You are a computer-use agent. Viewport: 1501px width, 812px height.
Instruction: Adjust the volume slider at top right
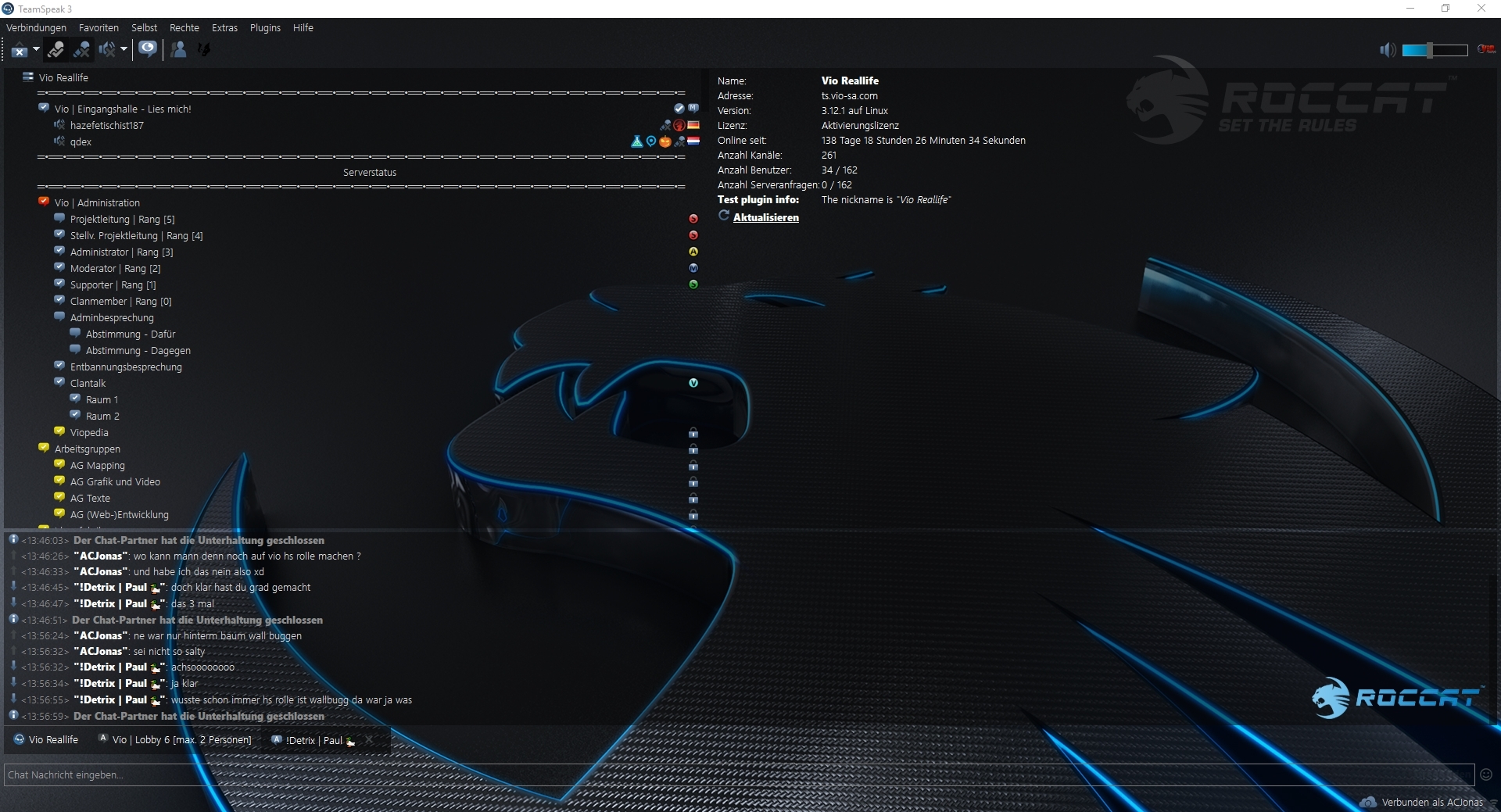coord(1435,50)
